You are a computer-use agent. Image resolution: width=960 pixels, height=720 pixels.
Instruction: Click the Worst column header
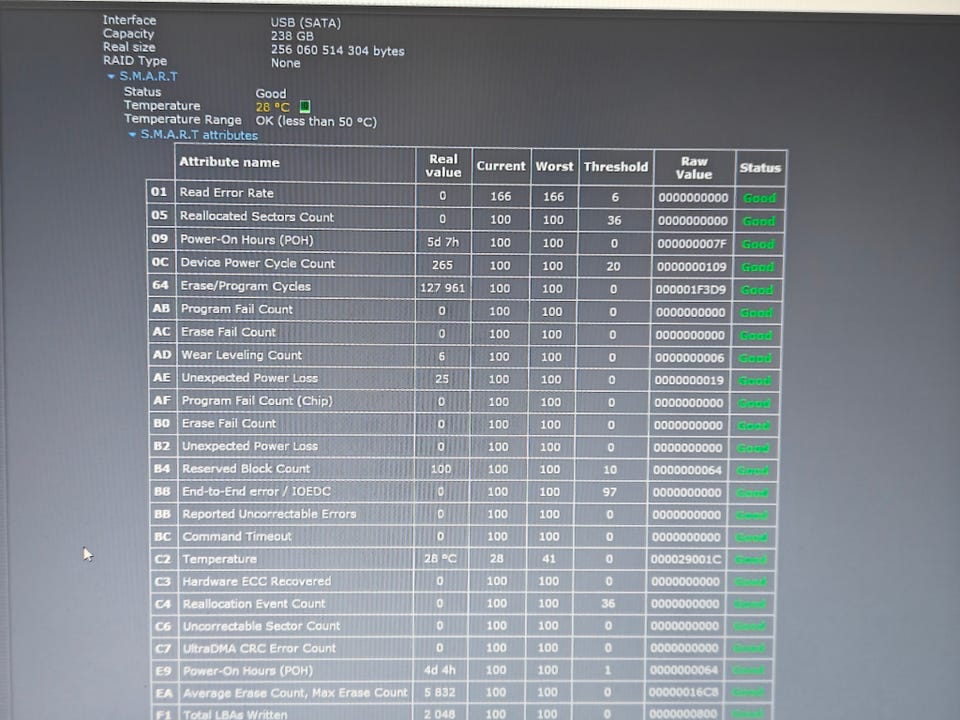554,167
